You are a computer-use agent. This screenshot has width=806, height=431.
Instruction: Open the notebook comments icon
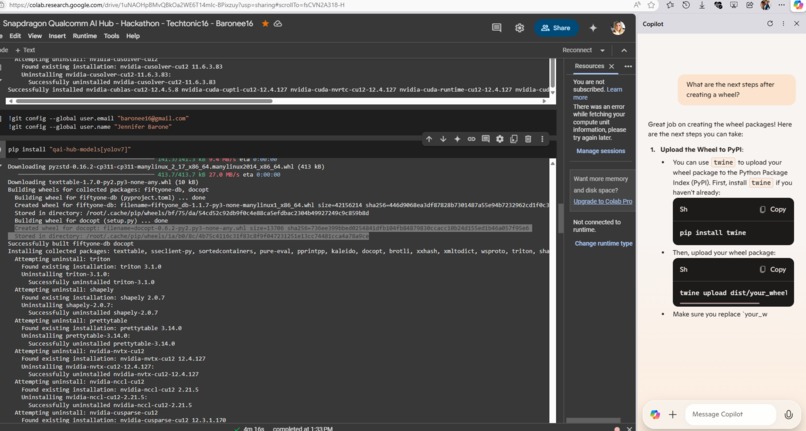click(497, 28)
